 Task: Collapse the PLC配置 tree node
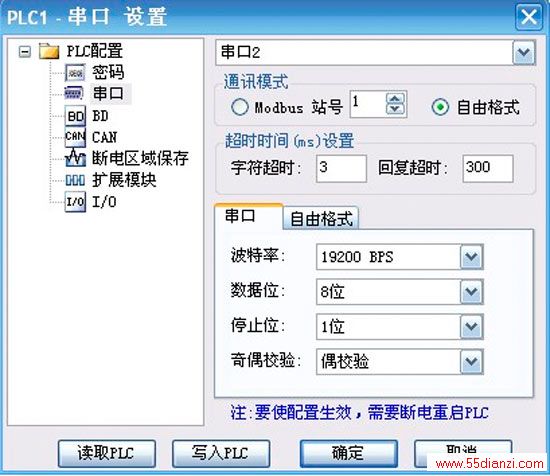coord(24,52)
